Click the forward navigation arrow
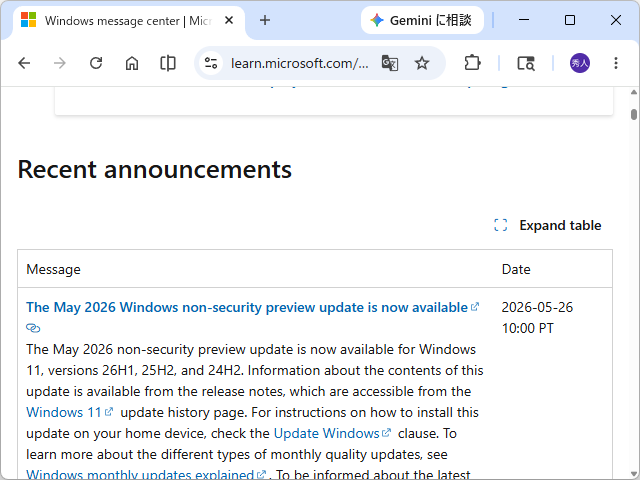Image resolution: width=640 pixels, height=480 pixels. [60, 63]
